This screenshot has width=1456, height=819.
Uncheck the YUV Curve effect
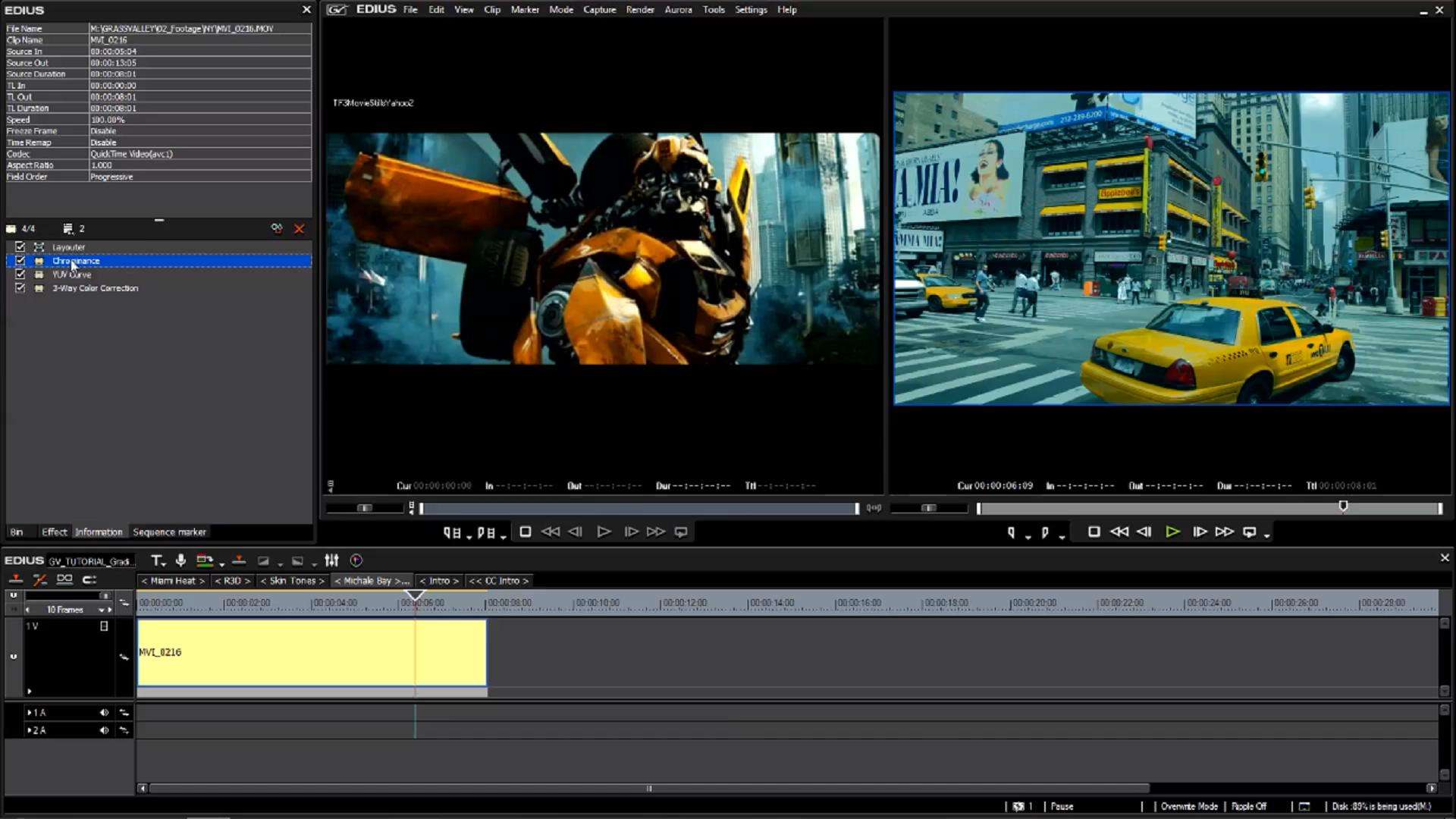(20, 275)
